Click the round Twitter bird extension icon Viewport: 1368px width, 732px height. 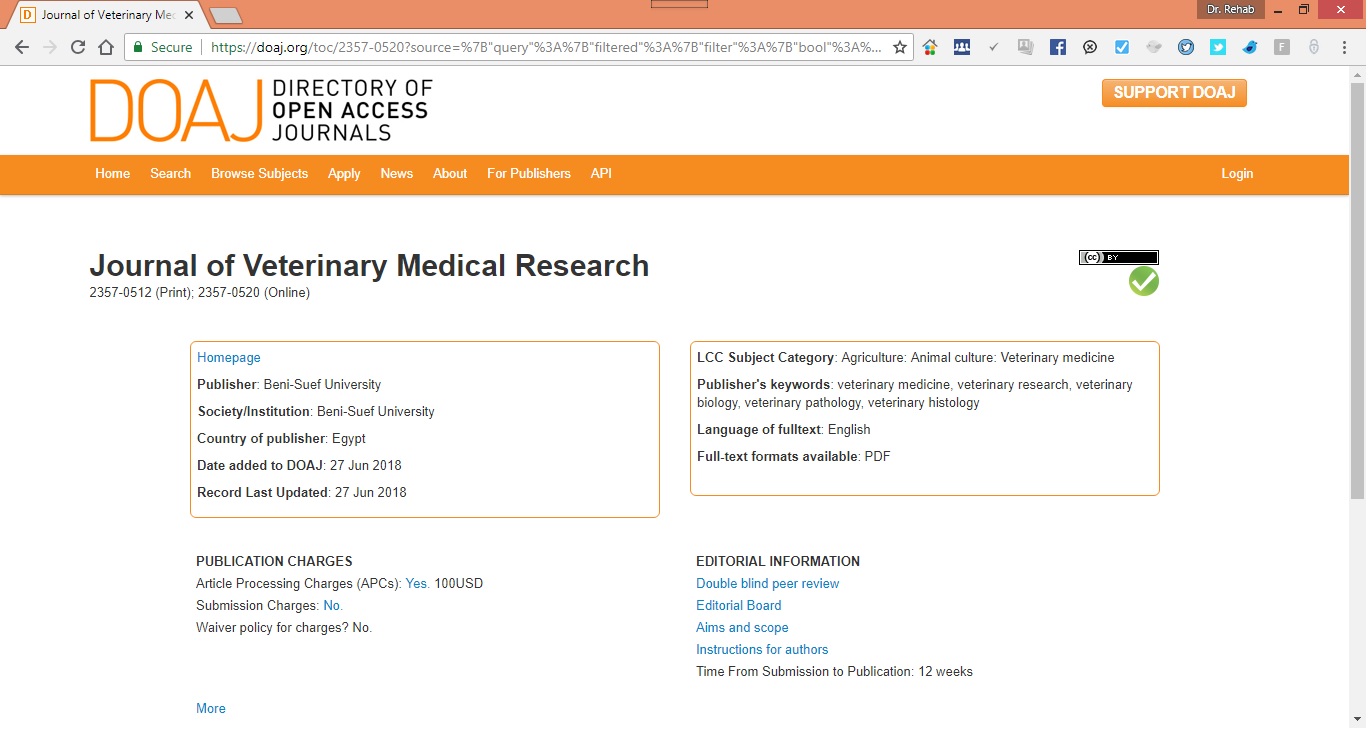click(x=1186, y=47)
